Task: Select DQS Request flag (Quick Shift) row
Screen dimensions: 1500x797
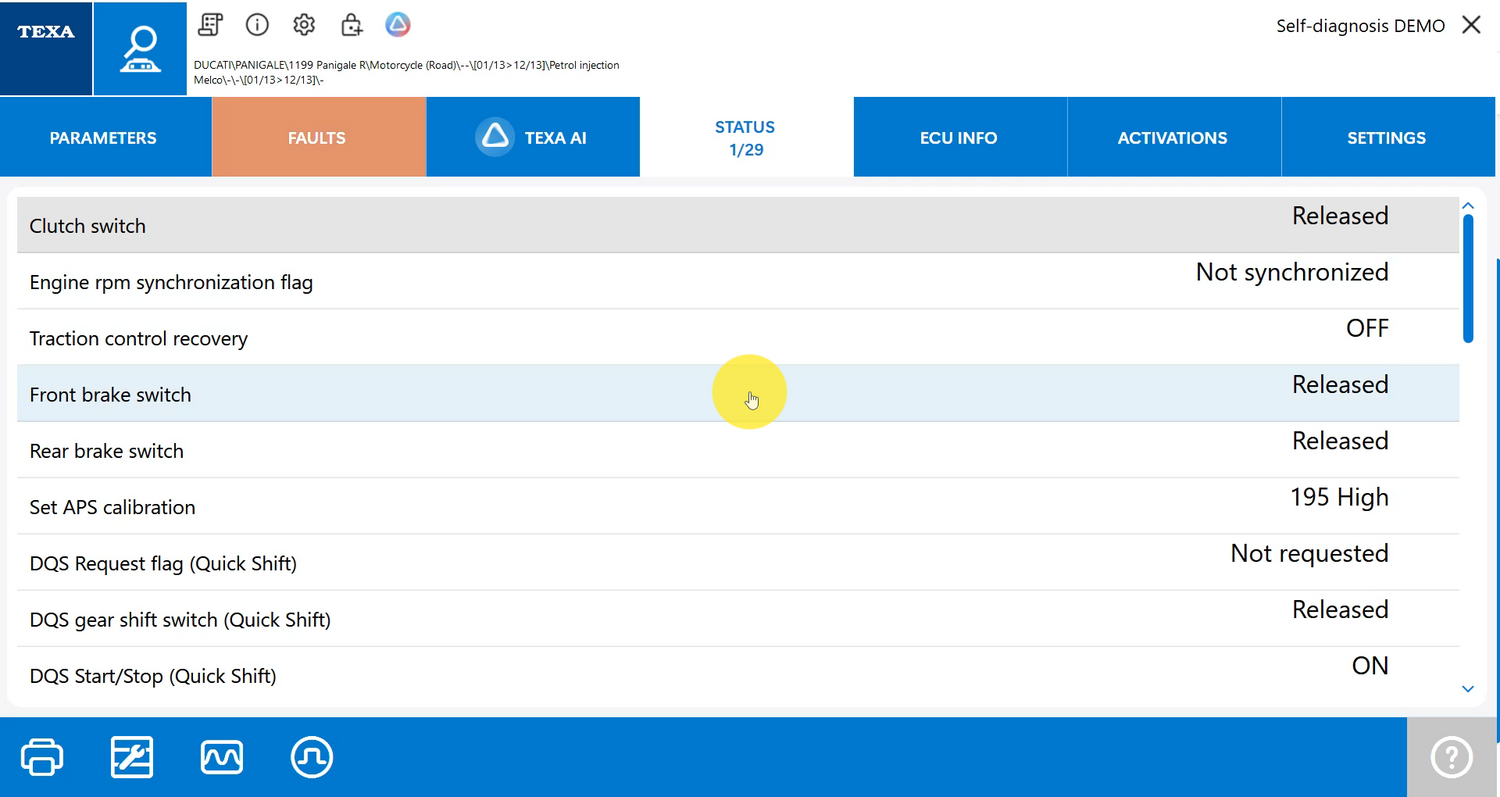Action: (x=738, y=562)
